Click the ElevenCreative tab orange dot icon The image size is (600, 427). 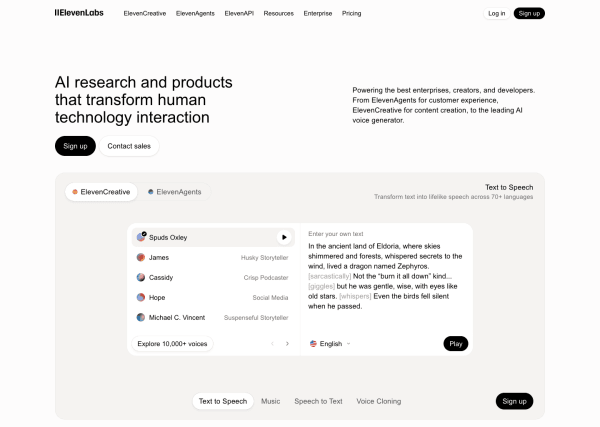[x=75, y=192]
